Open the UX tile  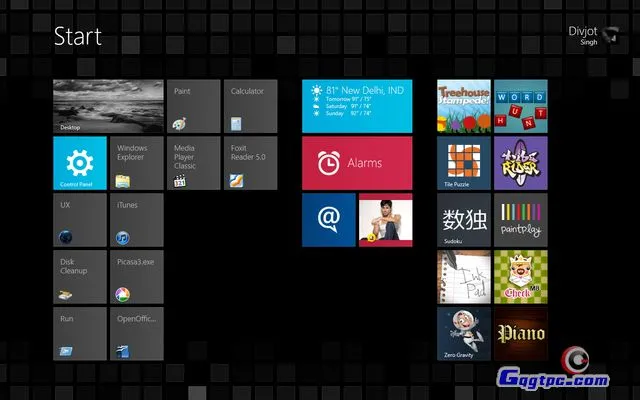coord(79,220)
